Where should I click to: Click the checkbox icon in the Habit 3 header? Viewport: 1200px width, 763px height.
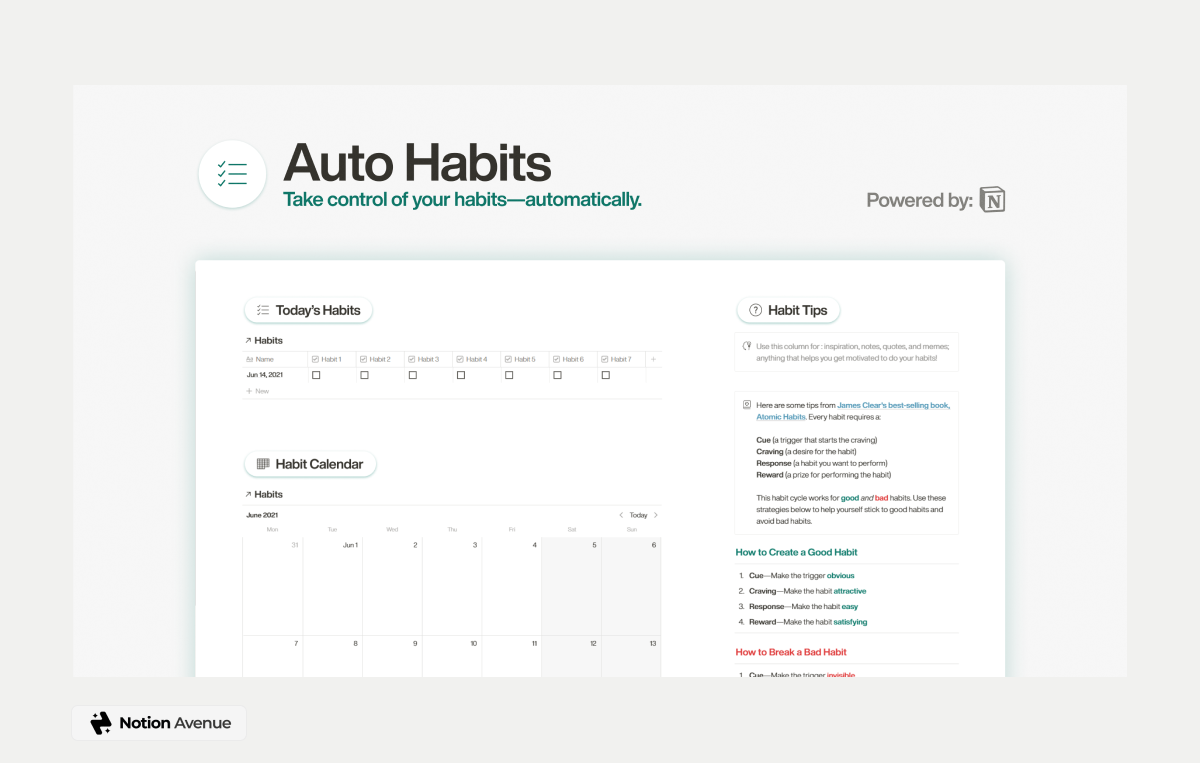click(411, 358)
